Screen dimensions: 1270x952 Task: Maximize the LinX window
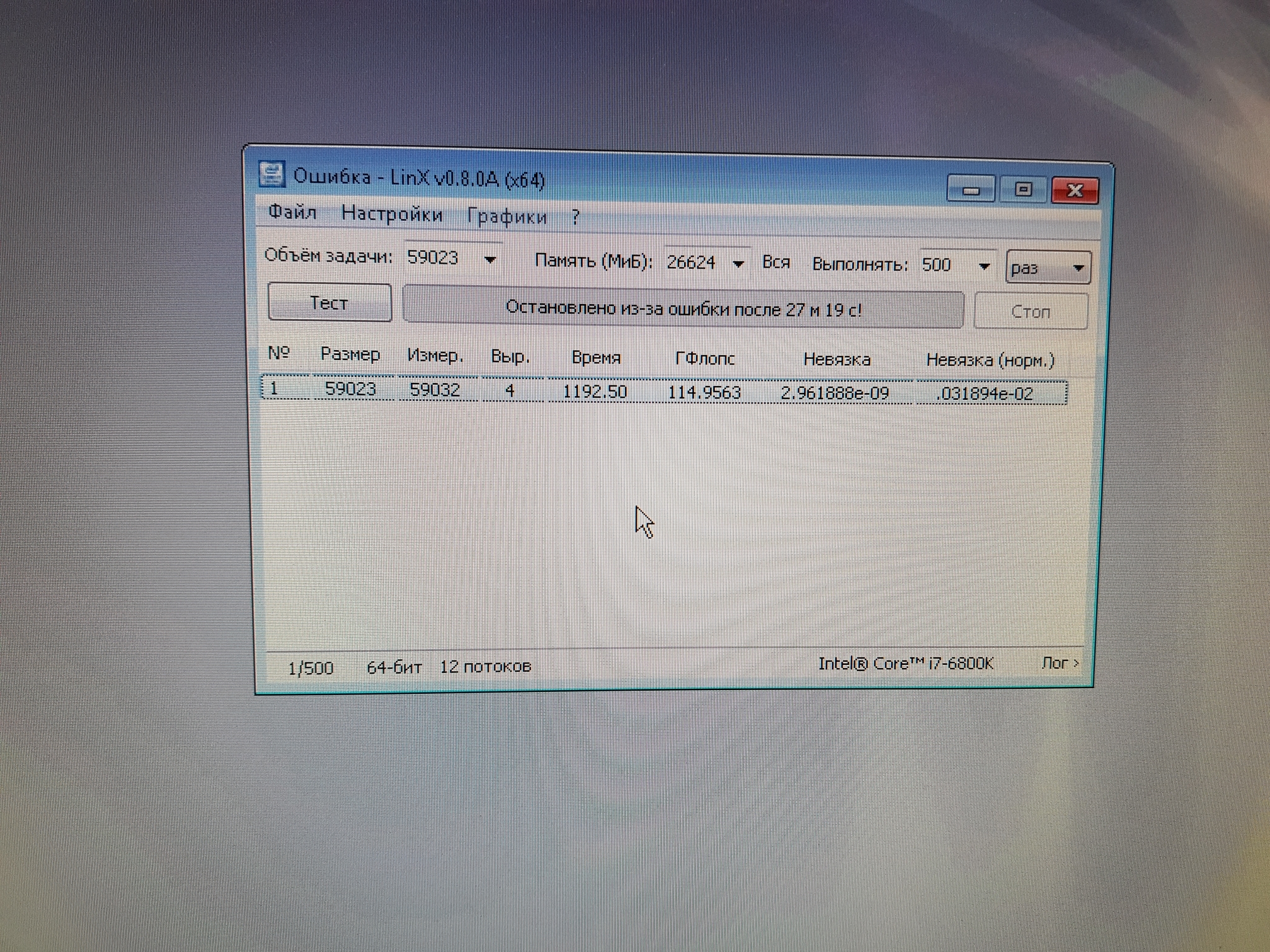click(1023, 190)
